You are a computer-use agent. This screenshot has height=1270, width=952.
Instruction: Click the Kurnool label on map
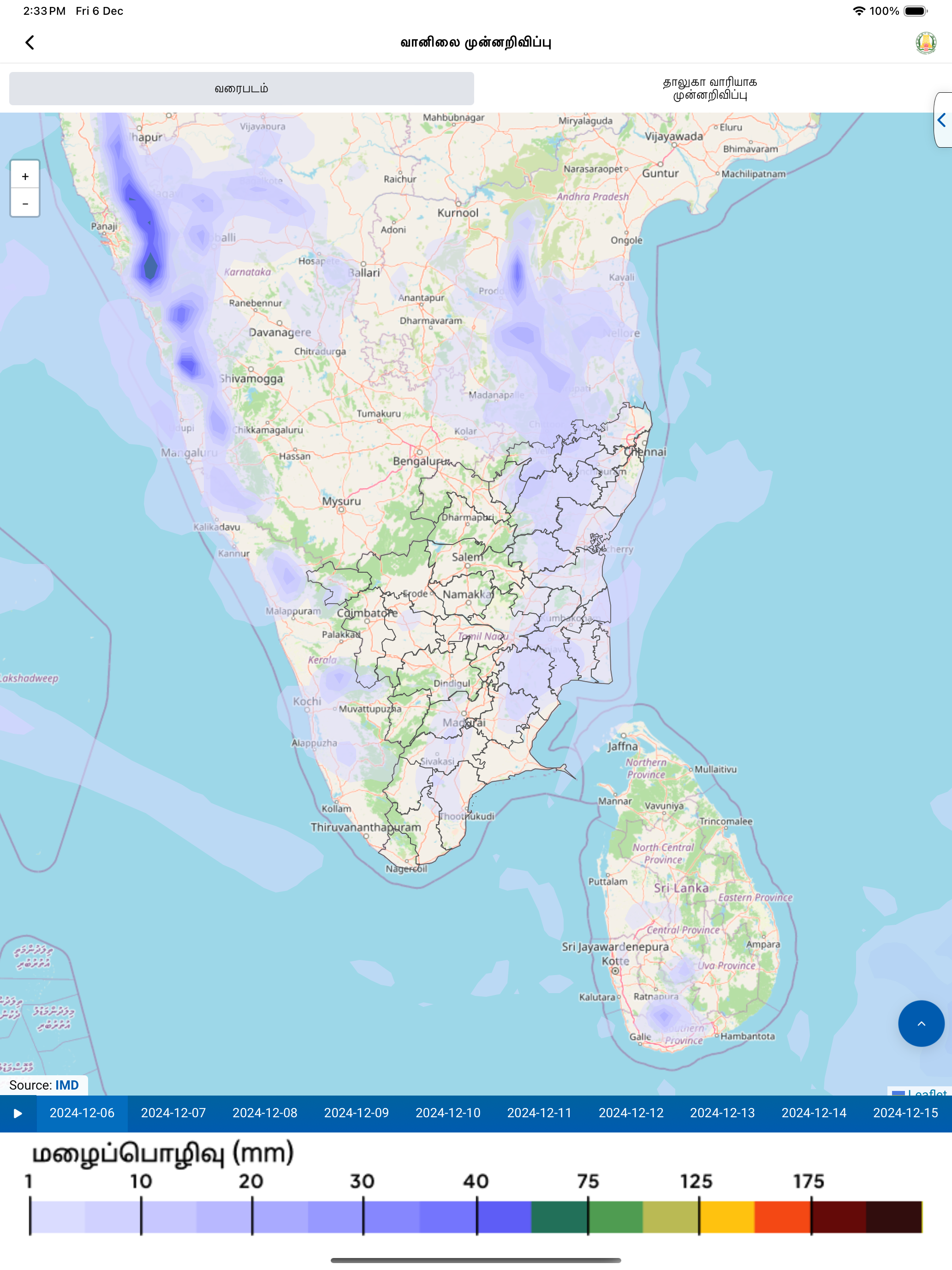458,213
